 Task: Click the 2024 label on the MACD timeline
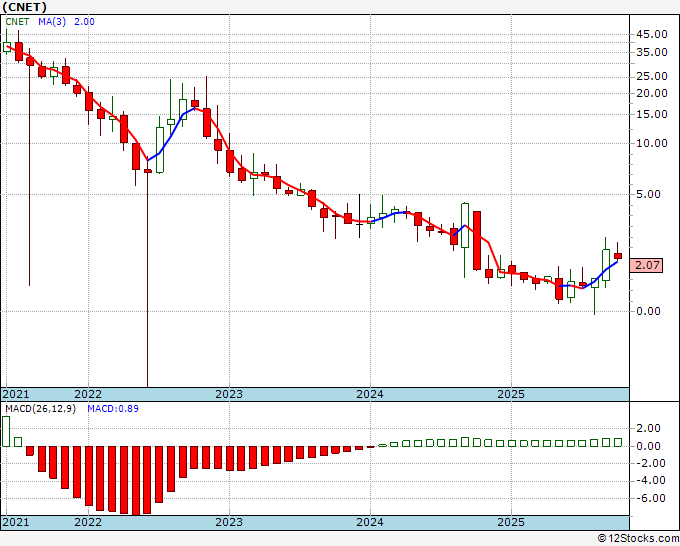click(370, 522)
